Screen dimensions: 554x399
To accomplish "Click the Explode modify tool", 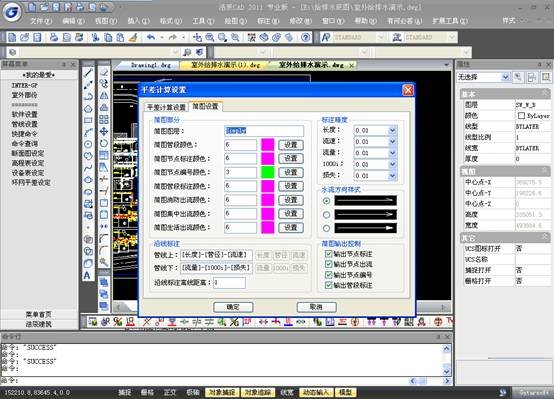I will click(104, 262).
